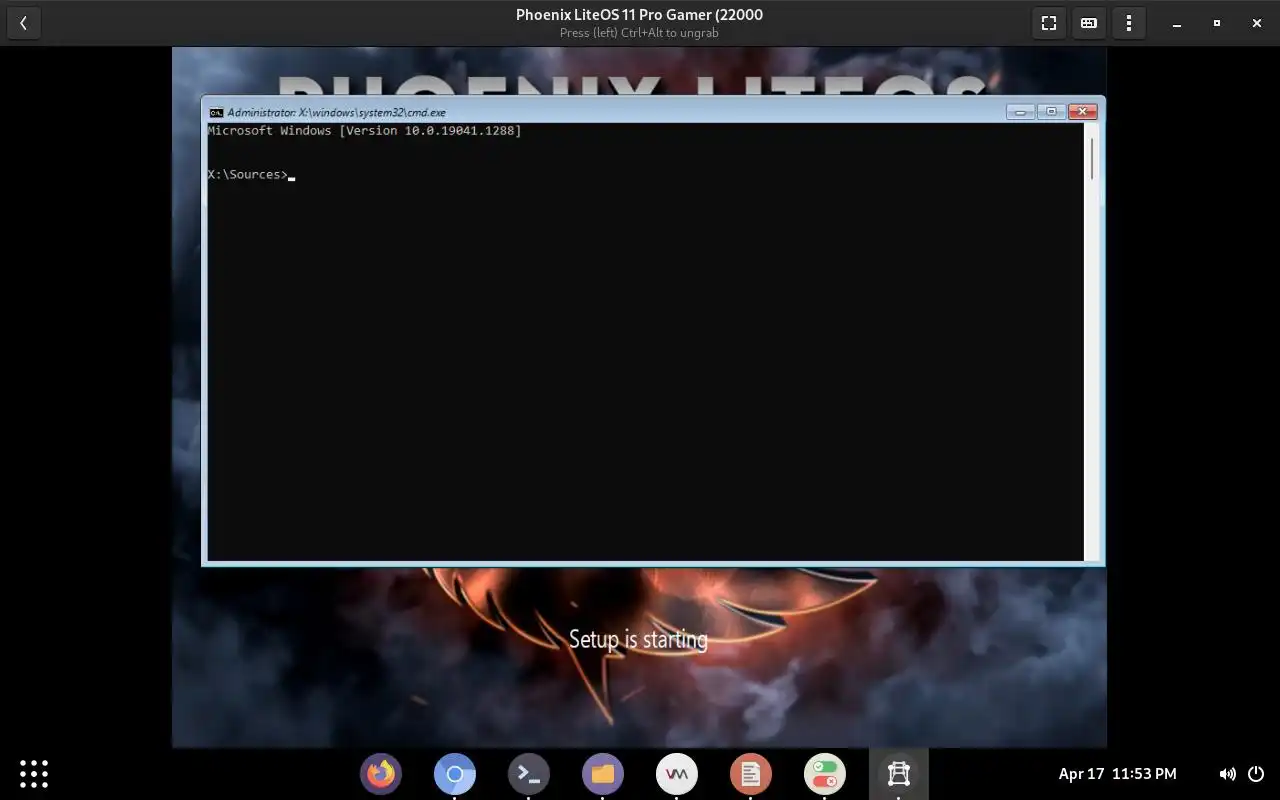This screenshot has width=1280, height=800.
Task: Click the cmd.exe title bar icon
Action: pyautogui.click(x=216, y=112)
